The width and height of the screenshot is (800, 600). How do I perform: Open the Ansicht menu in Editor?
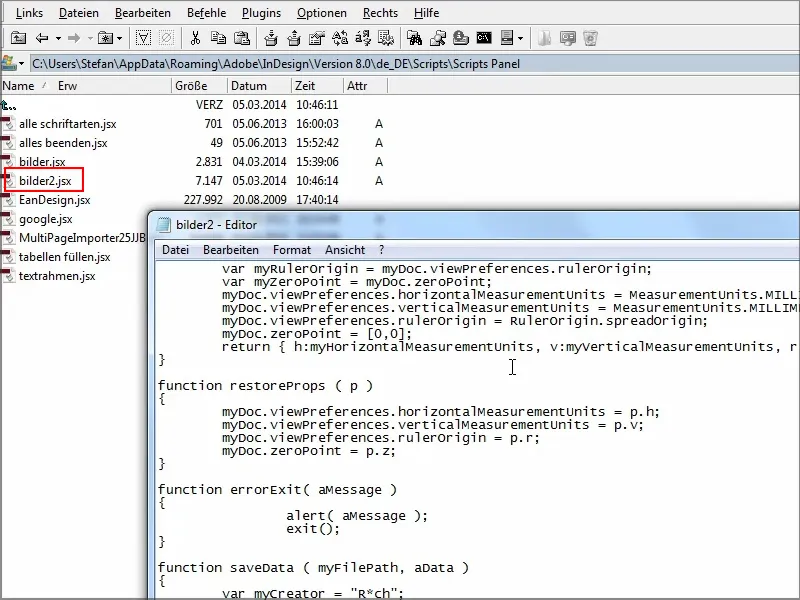pyautogui.click(x=345, y=250)
